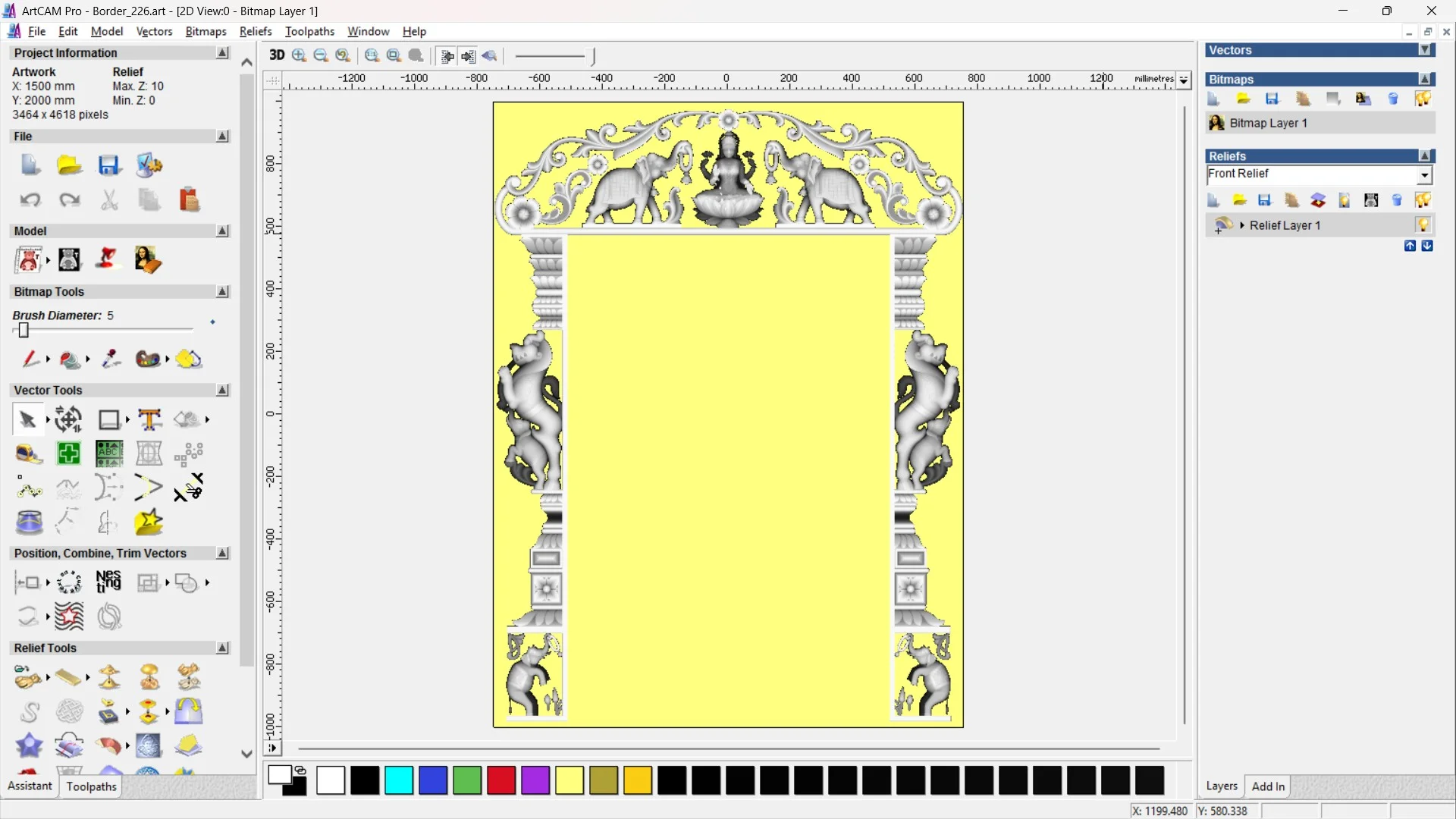The width and height of the screenshot is (1456, 819).
Task: Switch to the Toolpaths tab
Action: [x=91, y=786]
